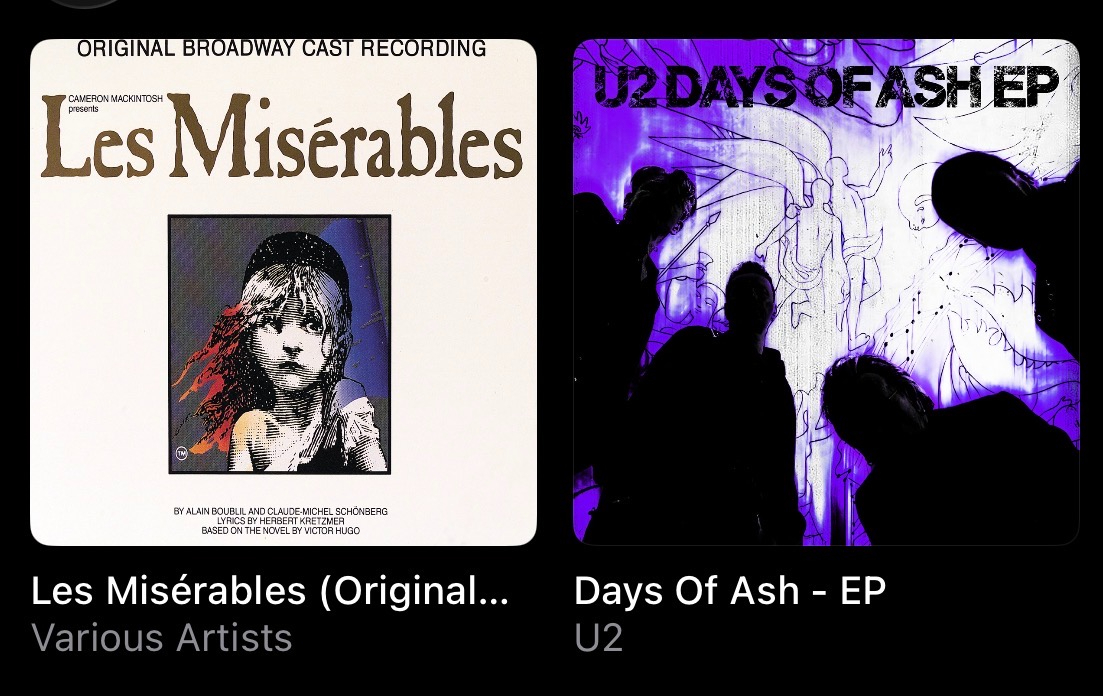Click the 'Based on the novel by Victor Hugo' credit
The image size is (1103, 696).
280,530
